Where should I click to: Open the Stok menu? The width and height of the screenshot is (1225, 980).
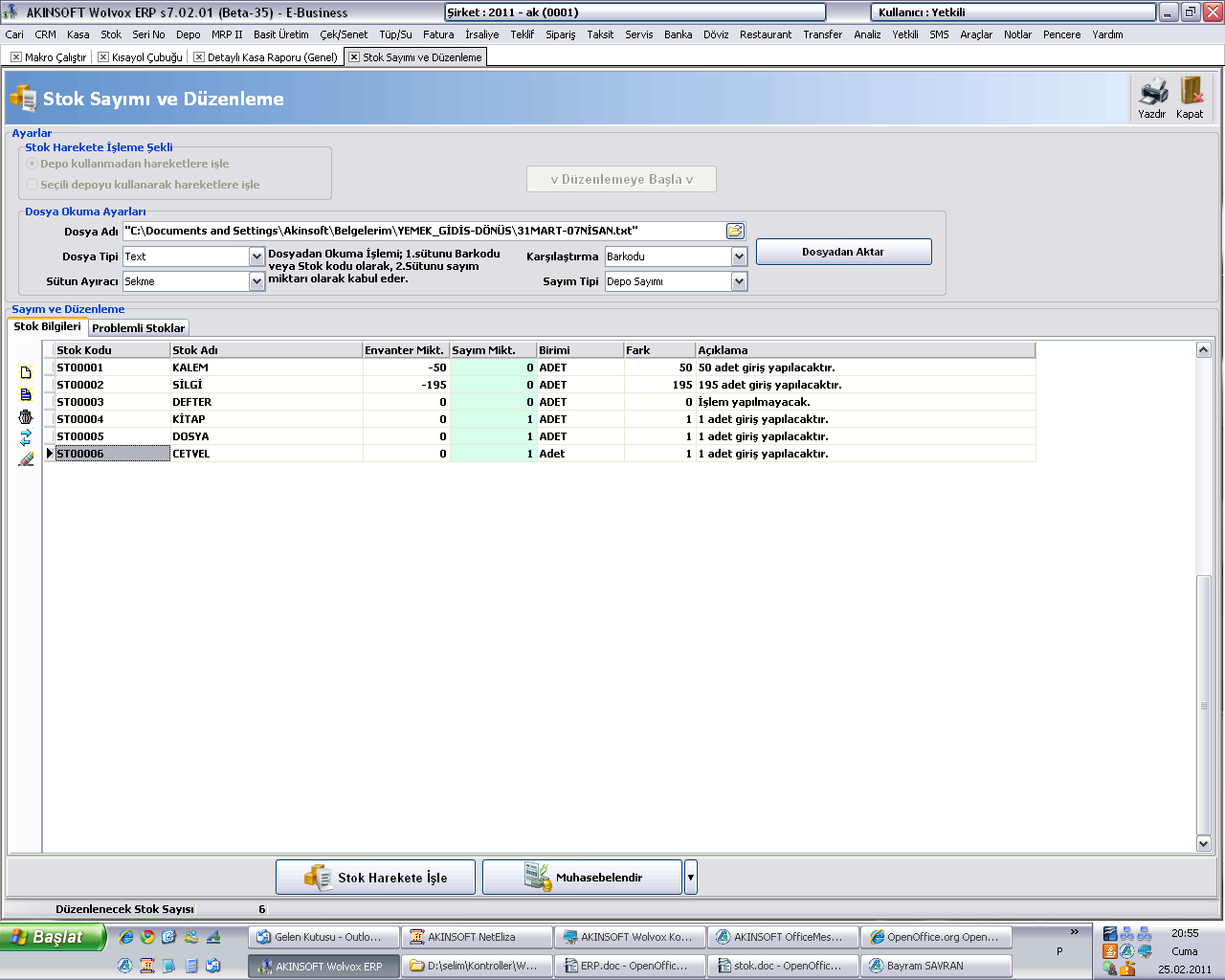111,34
